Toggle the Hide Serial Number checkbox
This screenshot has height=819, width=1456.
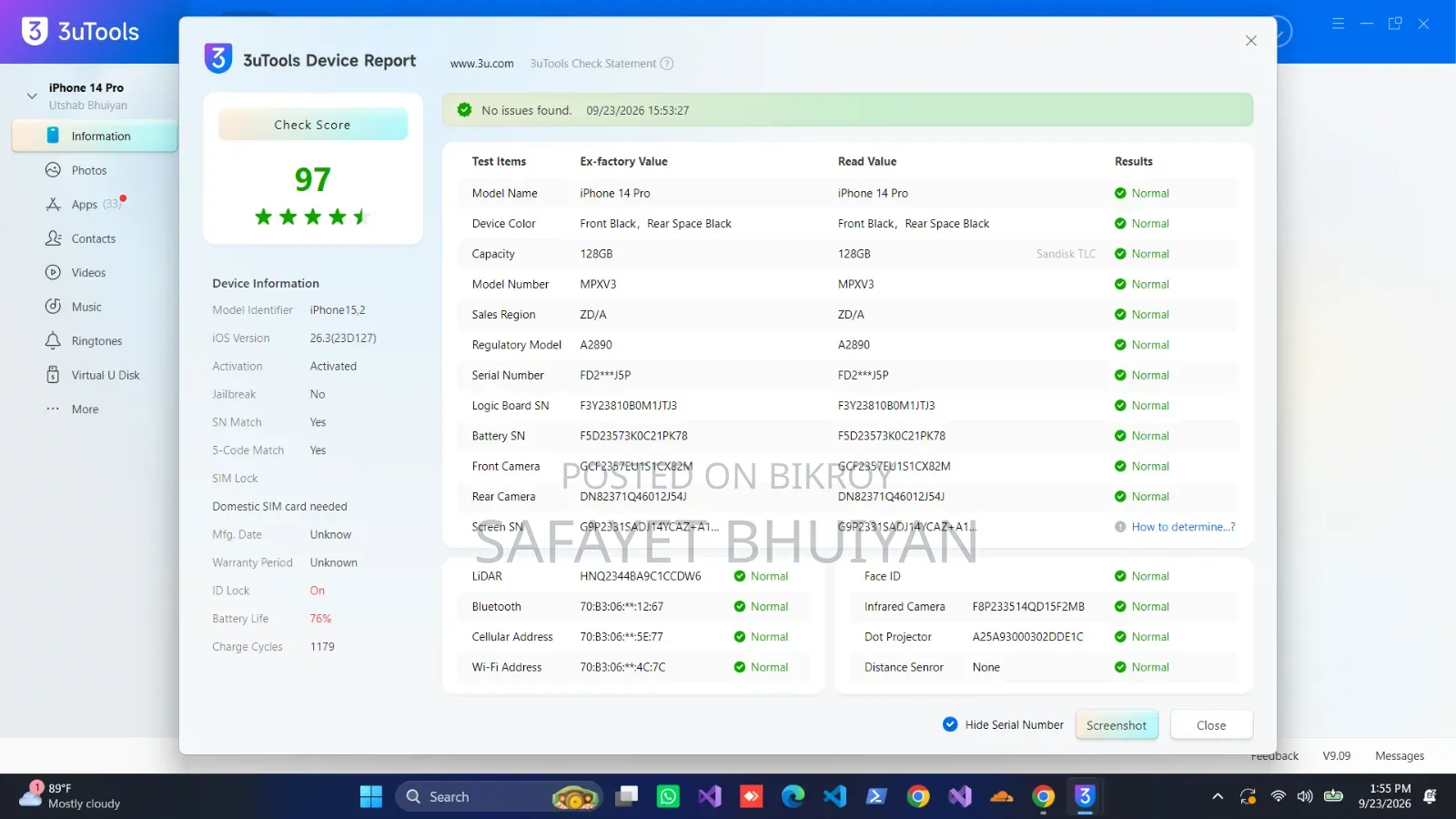pos(950,724)
